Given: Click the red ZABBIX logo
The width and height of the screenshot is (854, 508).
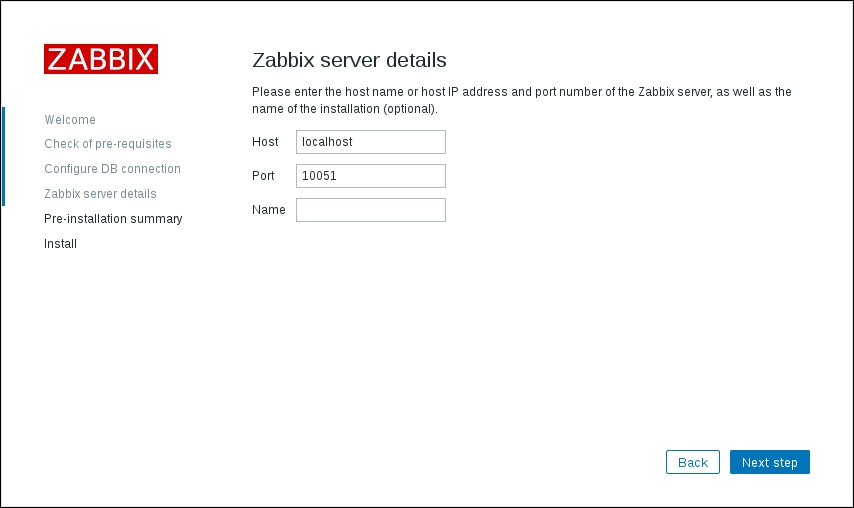Looking at the screenshot, I should click(101, 59).
